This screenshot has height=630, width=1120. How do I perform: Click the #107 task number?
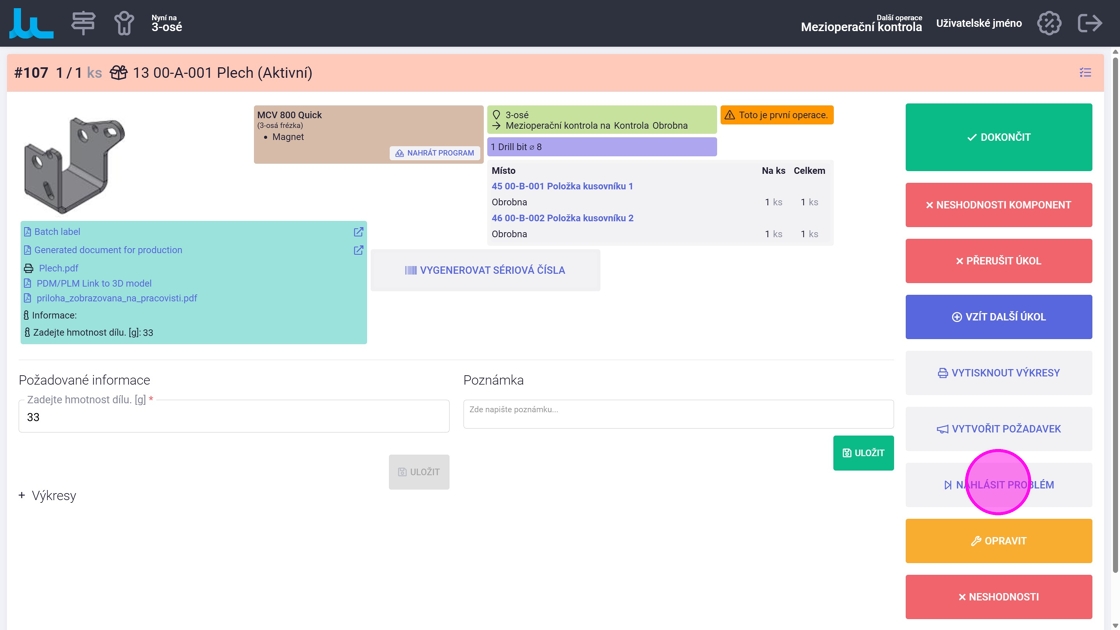click(31, 73)
